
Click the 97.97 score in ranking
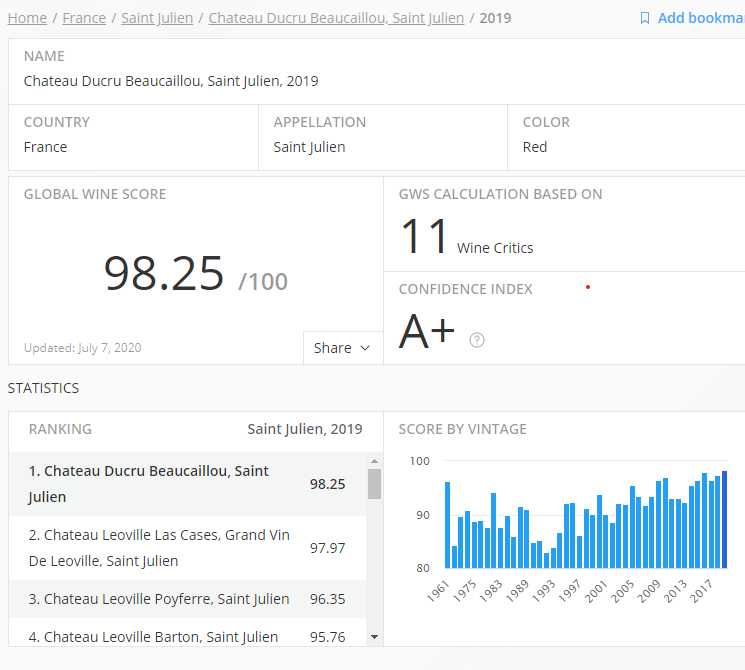click(327, 548)
